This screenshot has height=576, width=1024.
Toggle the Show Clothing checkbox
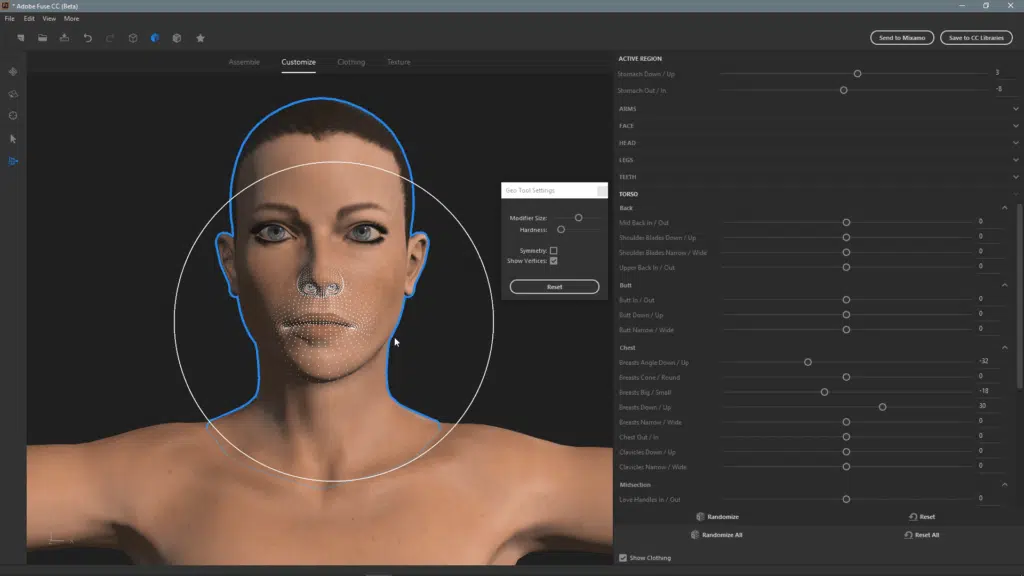click(x=623, y=558)
